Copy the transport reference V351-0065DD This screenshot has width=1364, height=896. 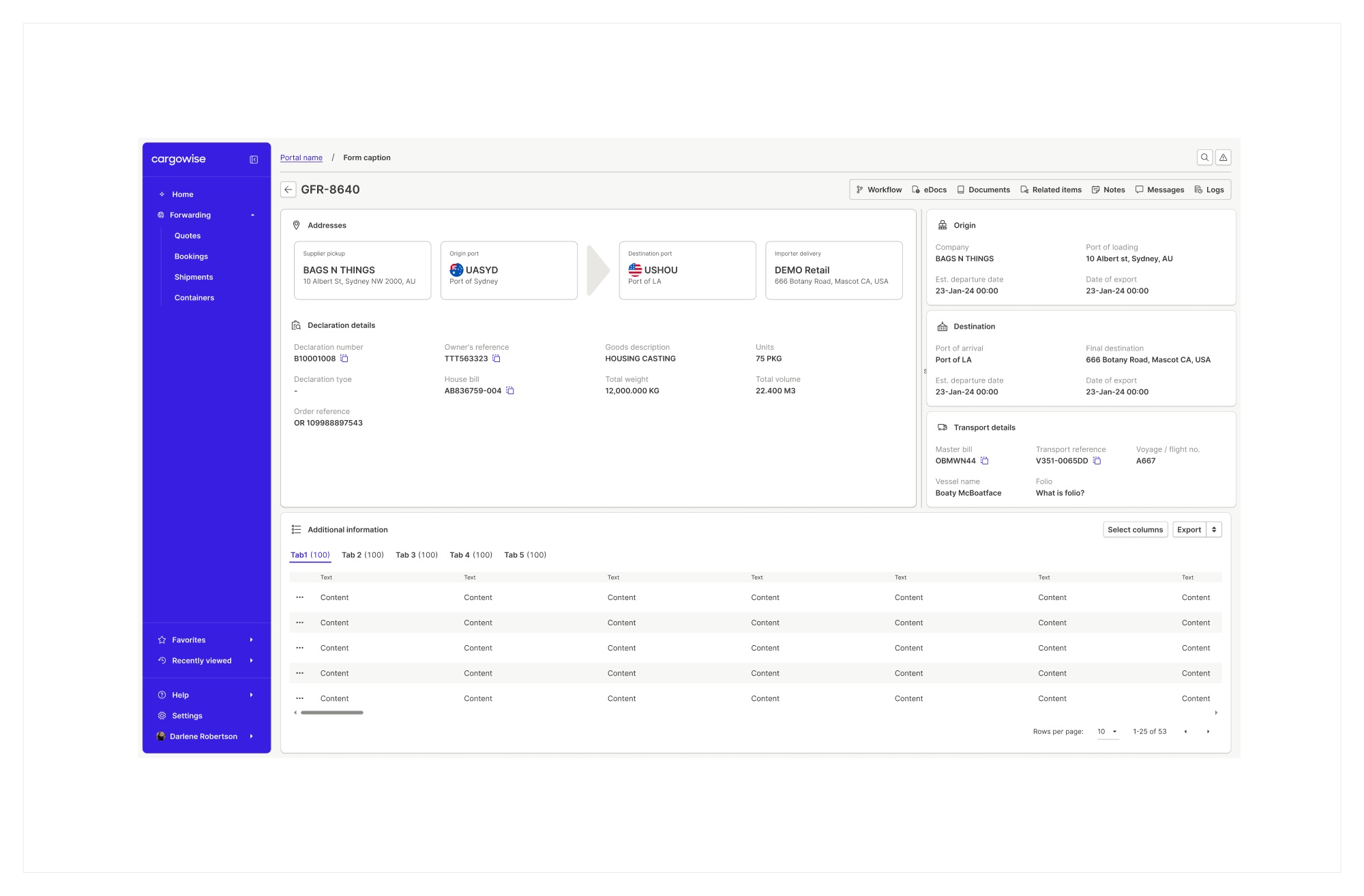click(x=1097, y=461)
